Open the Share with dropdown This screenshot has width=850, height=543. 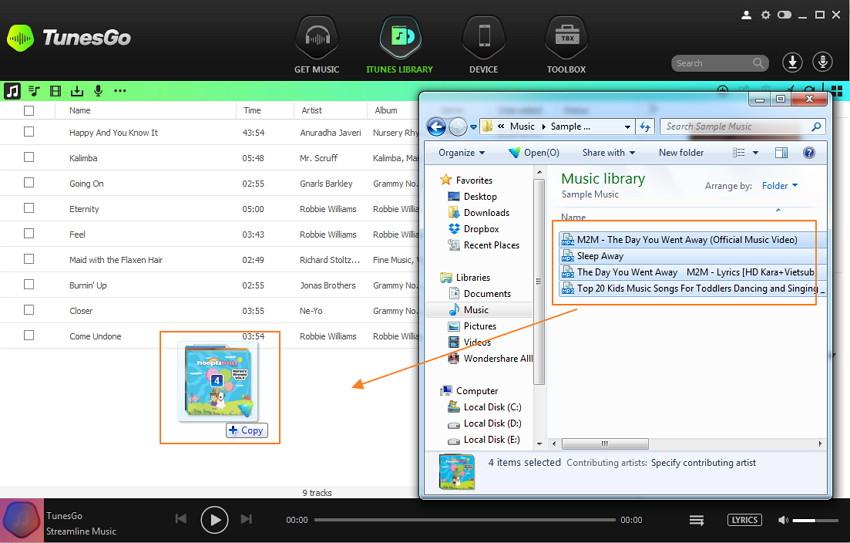(608, 153)
